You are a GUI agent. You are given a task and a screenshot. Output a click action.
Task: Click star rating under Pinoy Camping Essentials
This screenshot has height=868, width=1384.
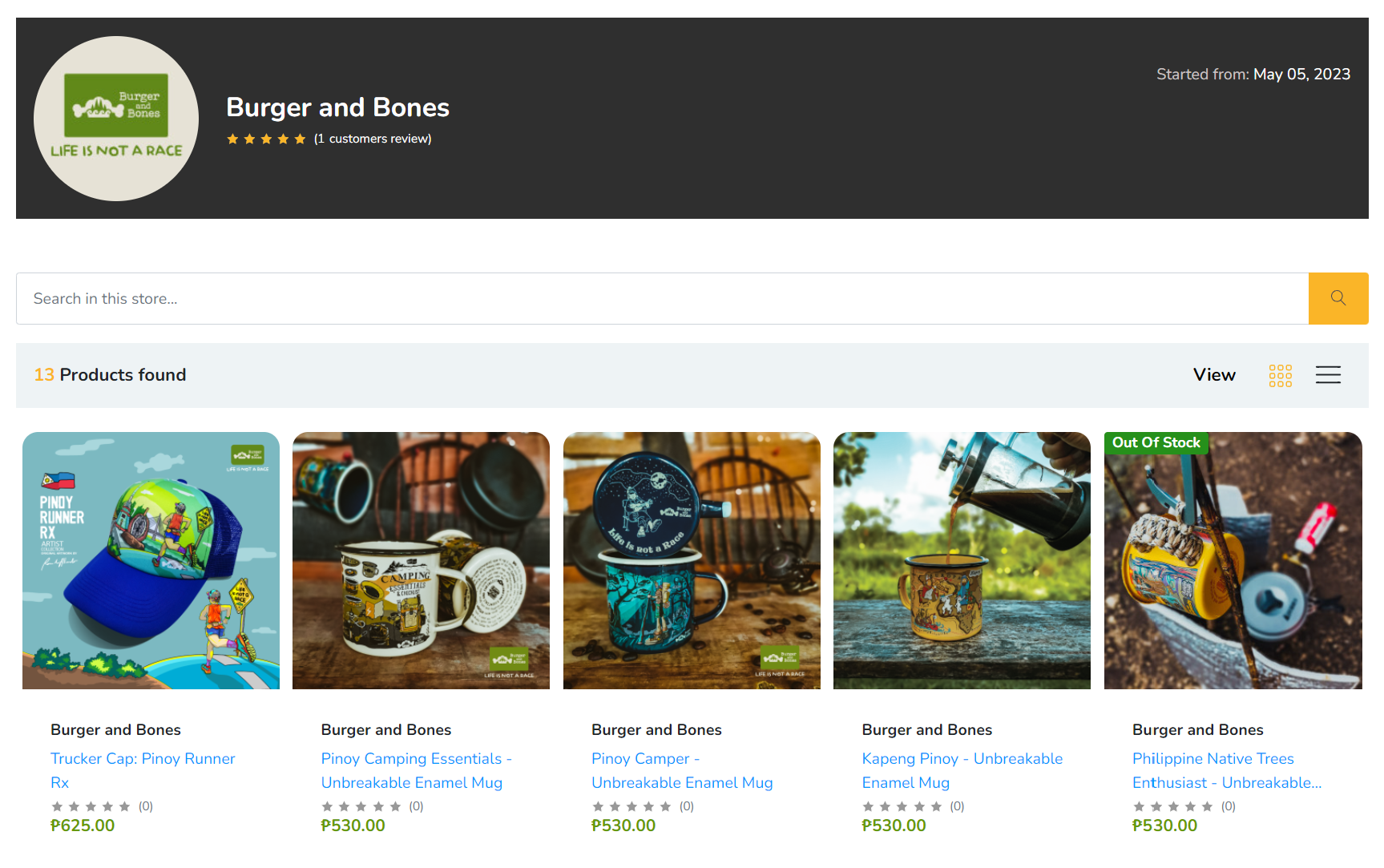pos(361,806)
